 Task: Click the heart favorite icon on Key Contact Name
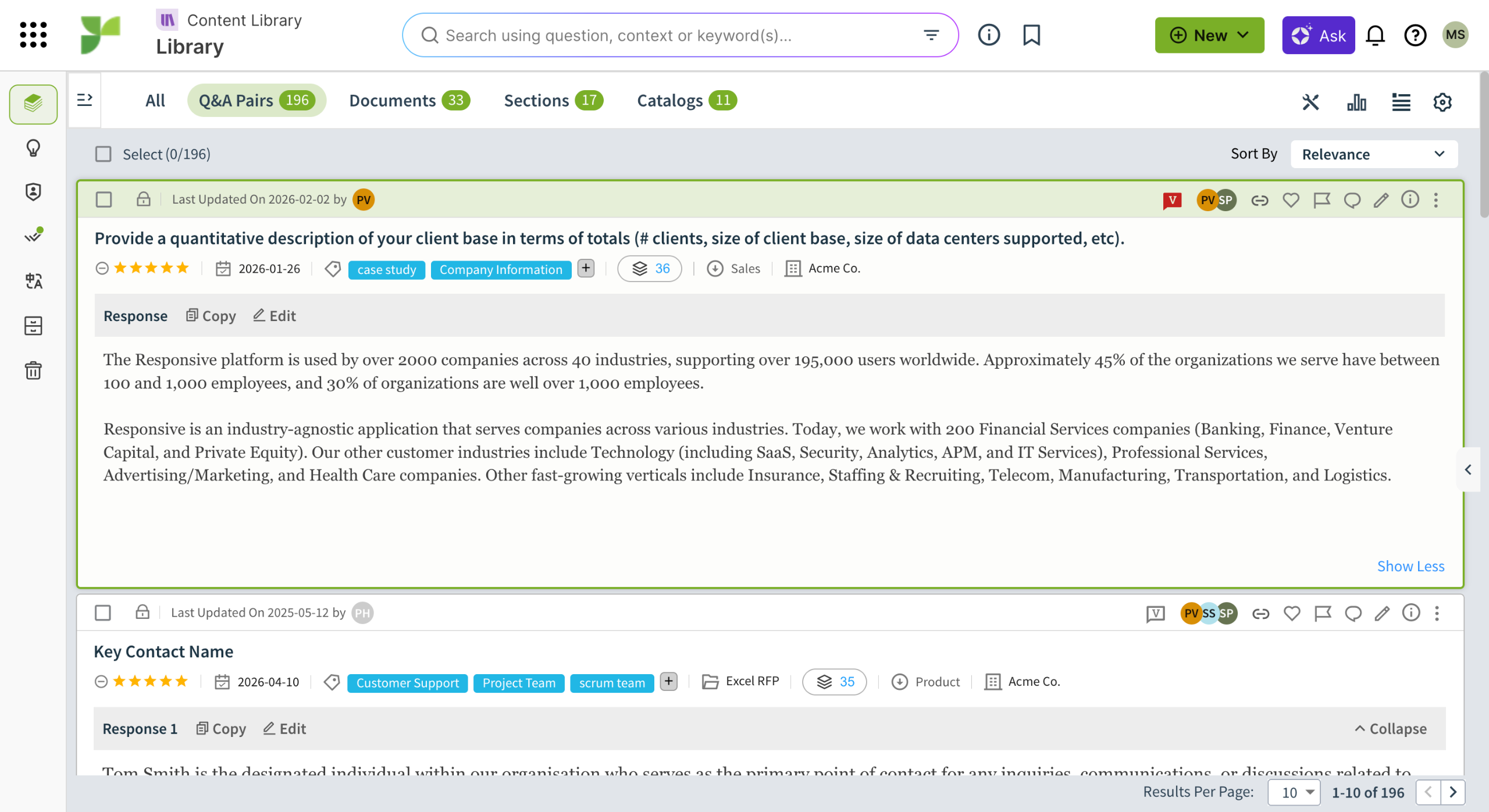(x=1292, y=613)
